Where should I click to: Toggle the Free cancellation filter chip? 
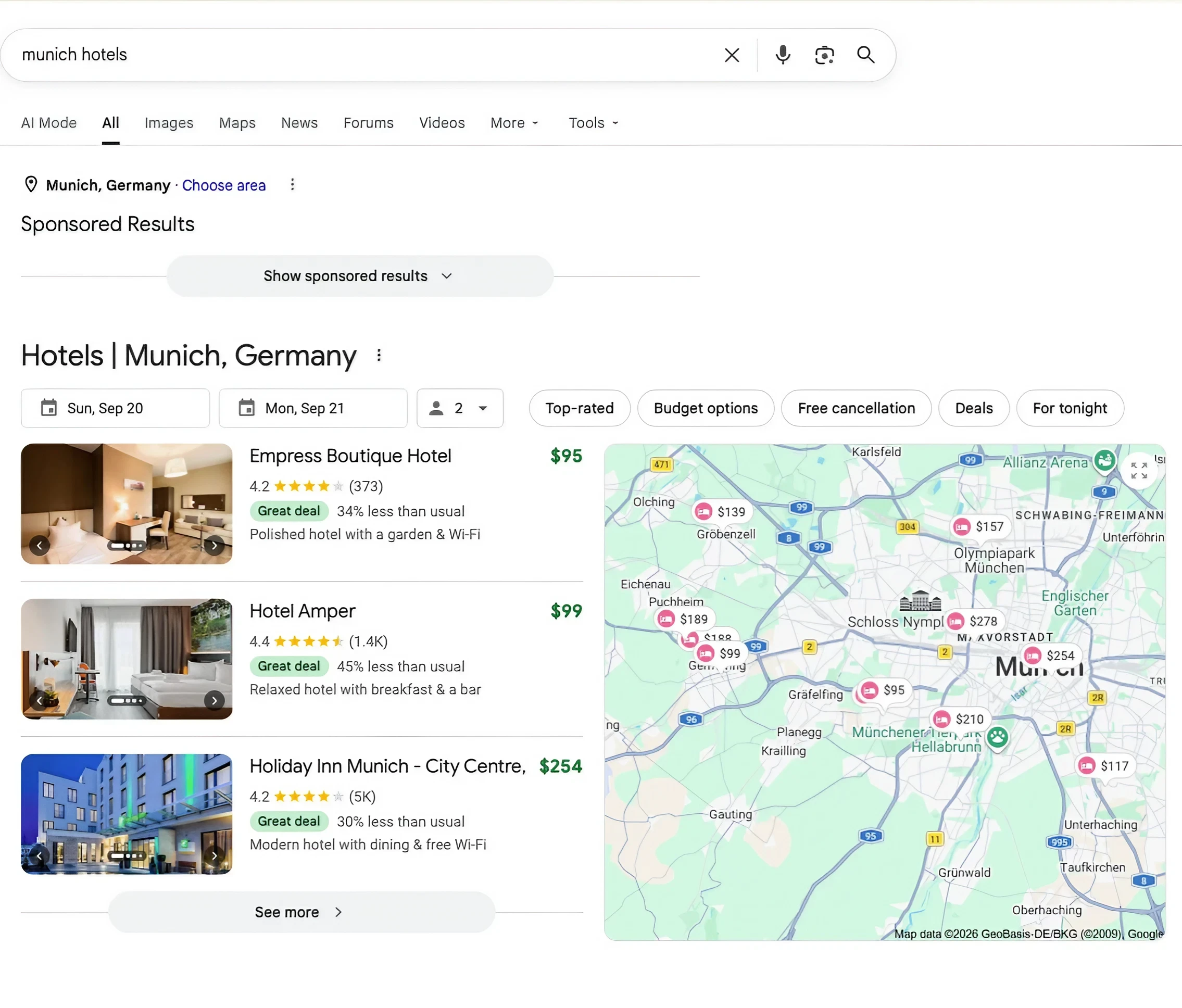[856, 408]
